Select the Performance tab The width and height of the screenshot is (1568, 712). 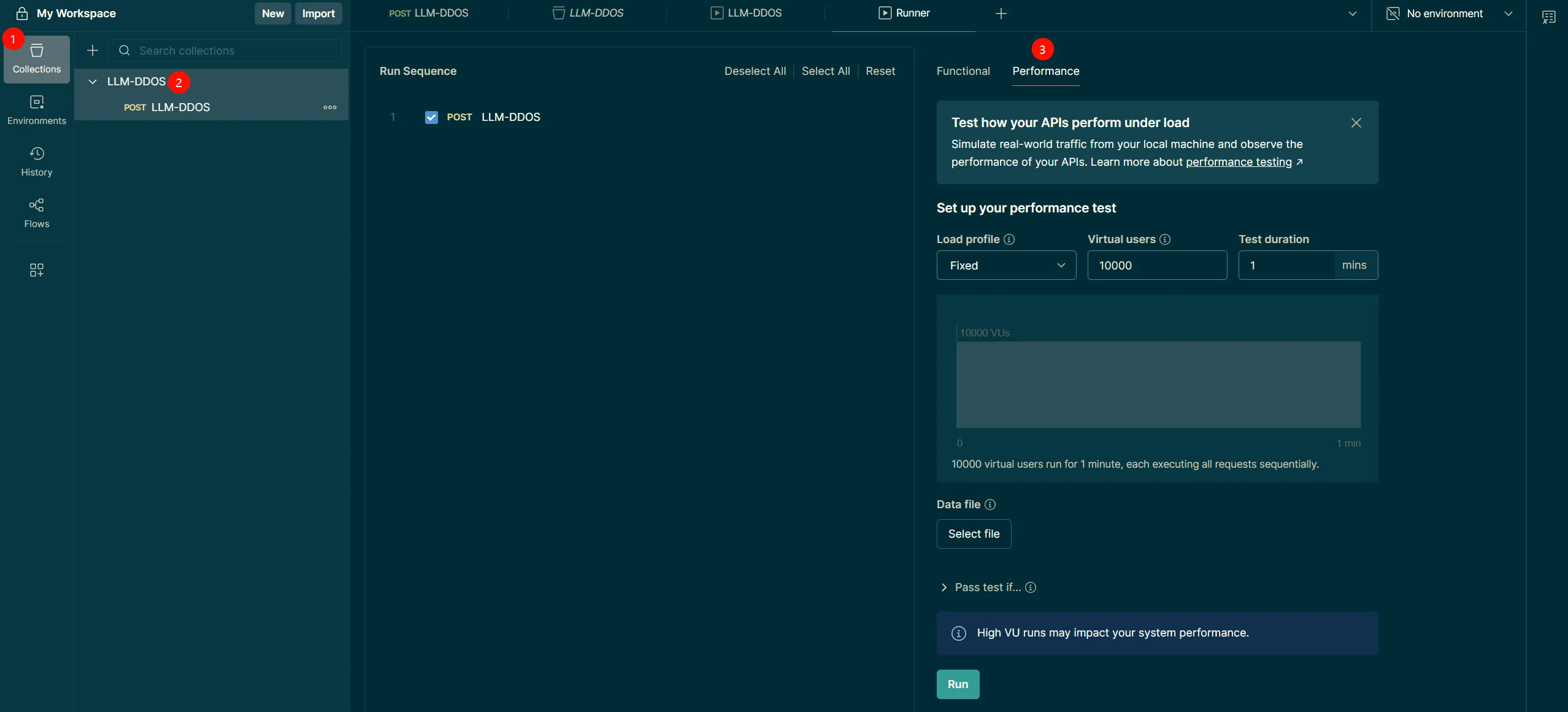click(x=1046, y=71)
